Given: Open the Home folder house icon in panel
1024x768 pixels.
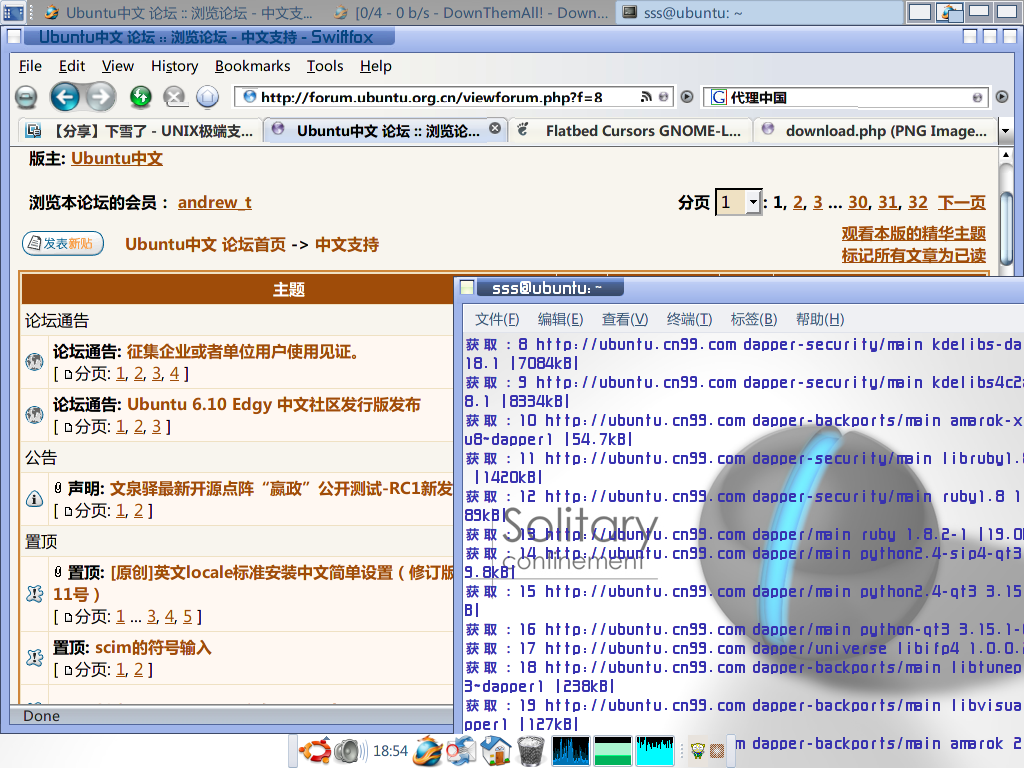Looking at the screenshot, I should tap(496, 750).
